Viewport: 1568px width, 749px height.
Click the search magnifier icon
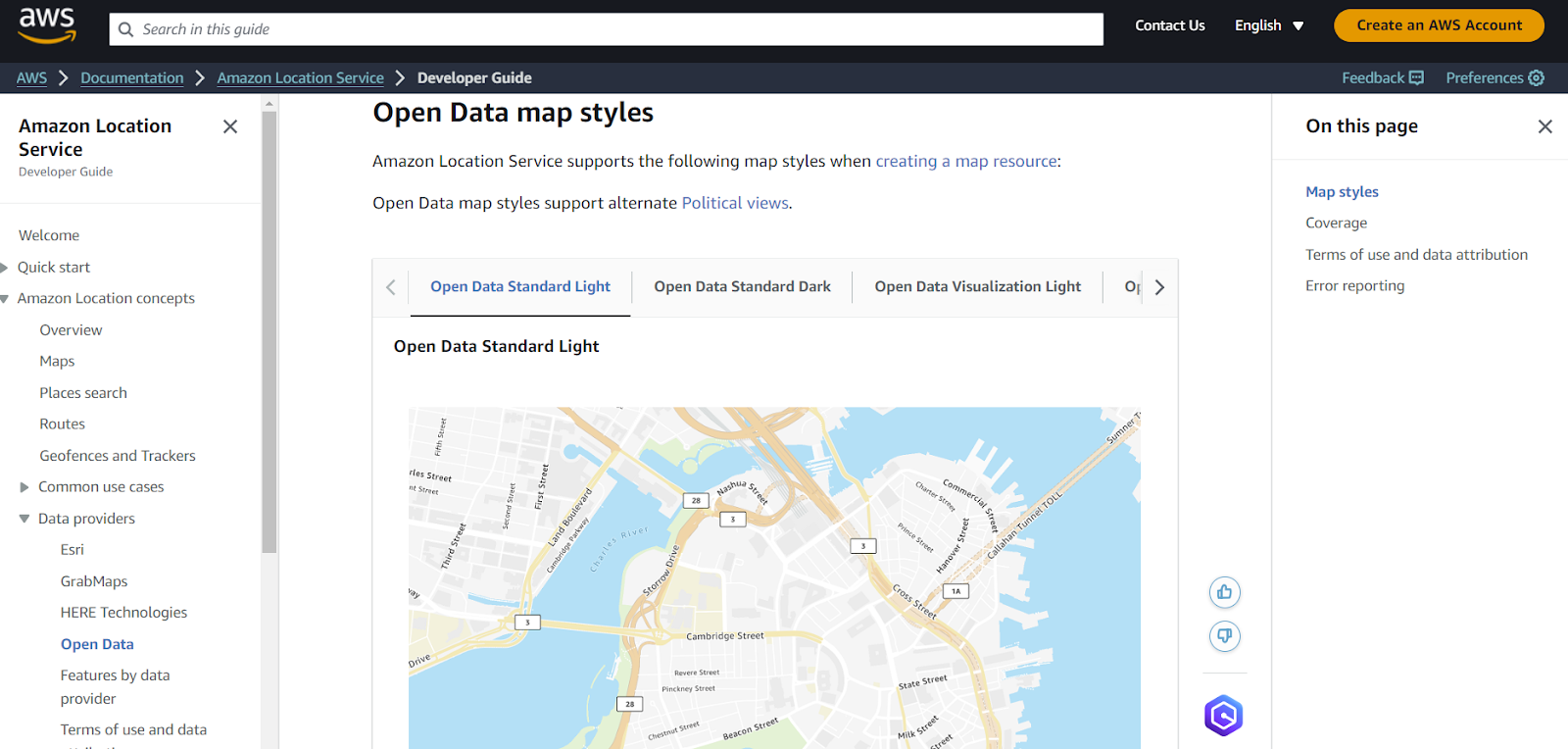tap(125, 29)
